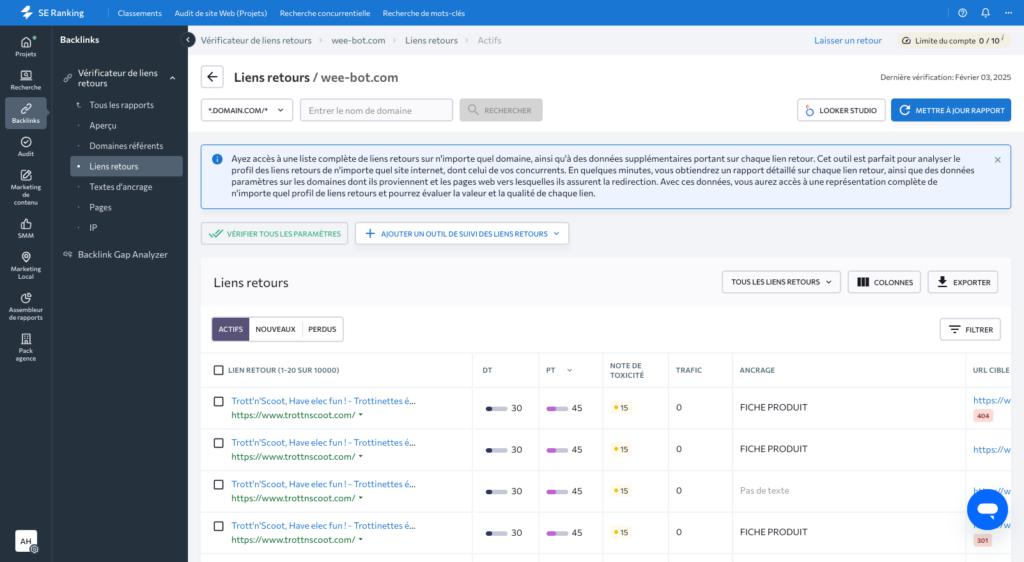
Task: Open the Recherche sidebar icon
Action: click(x=25, y=80)
